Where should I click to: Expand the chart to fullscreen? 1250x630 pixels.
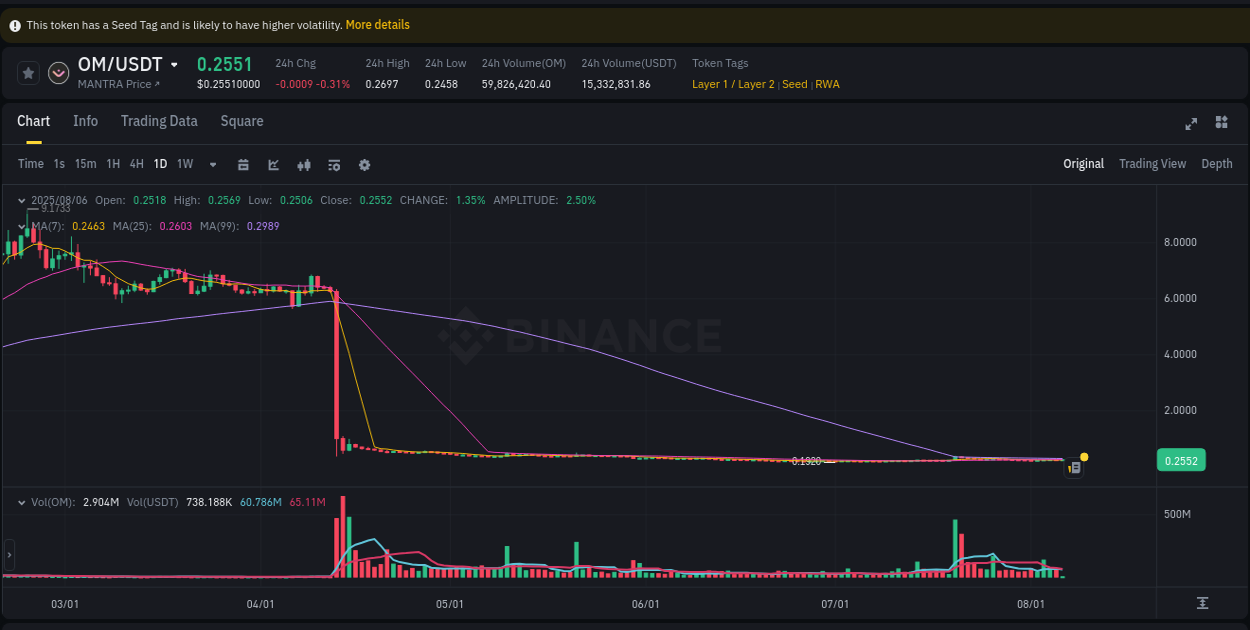pos(1191,123)
